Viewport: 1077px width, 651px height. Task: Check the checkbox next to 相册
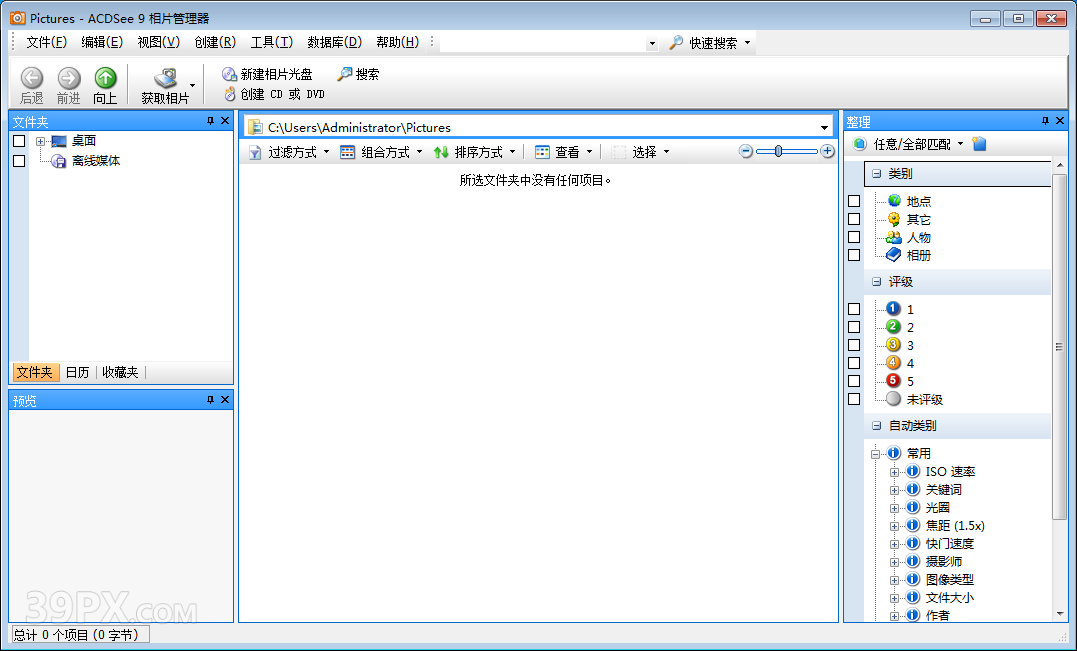[x=854, y=255]
